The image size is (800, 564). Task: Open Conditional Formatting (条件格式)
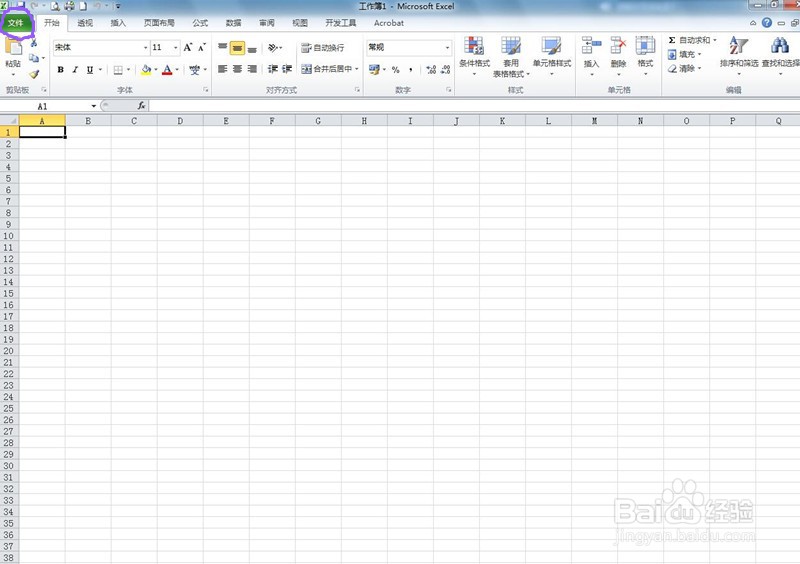[474, 56]
